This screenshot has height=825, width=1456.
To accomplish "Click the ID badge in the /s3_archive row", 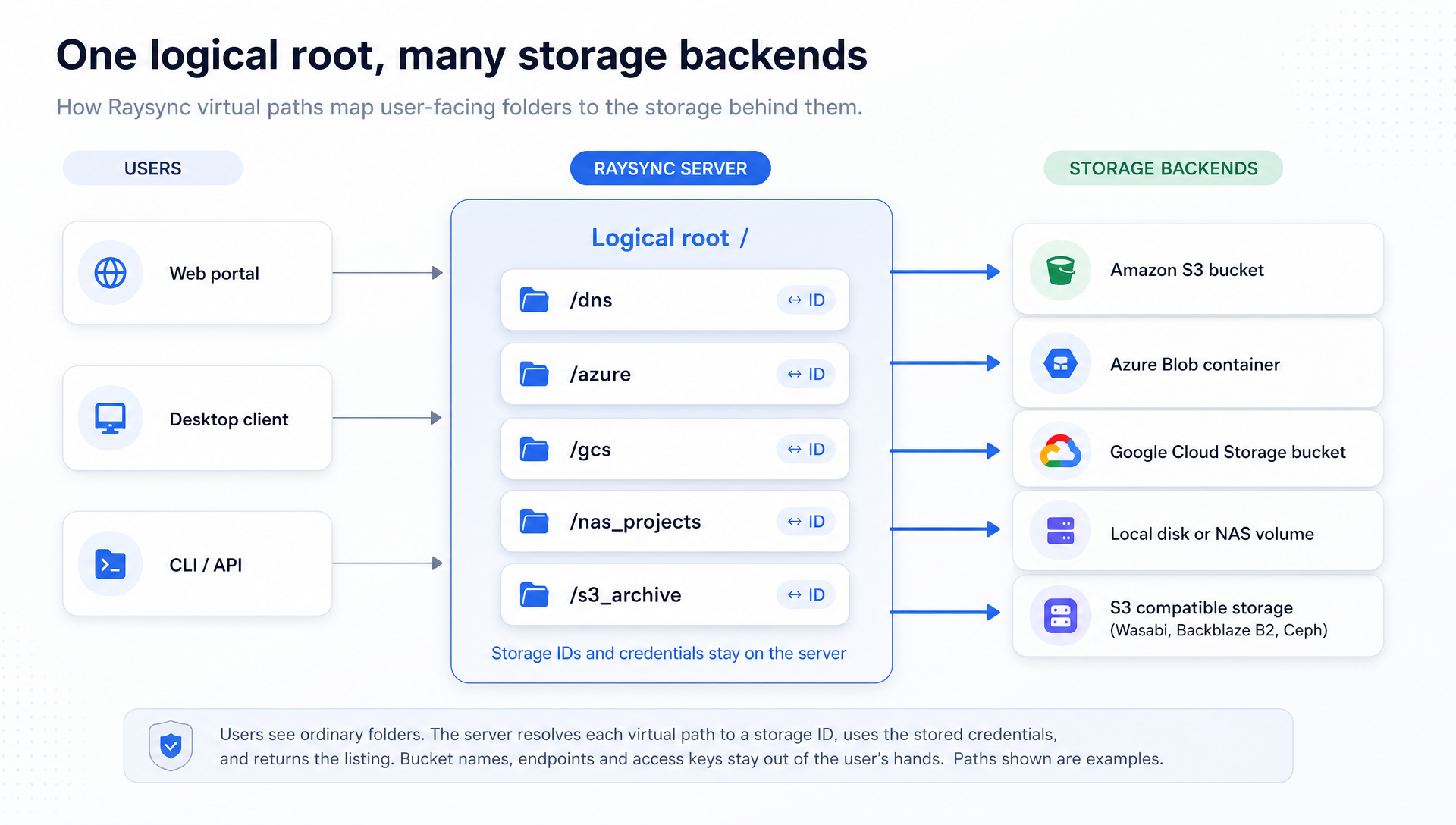I will pos(805,594).
